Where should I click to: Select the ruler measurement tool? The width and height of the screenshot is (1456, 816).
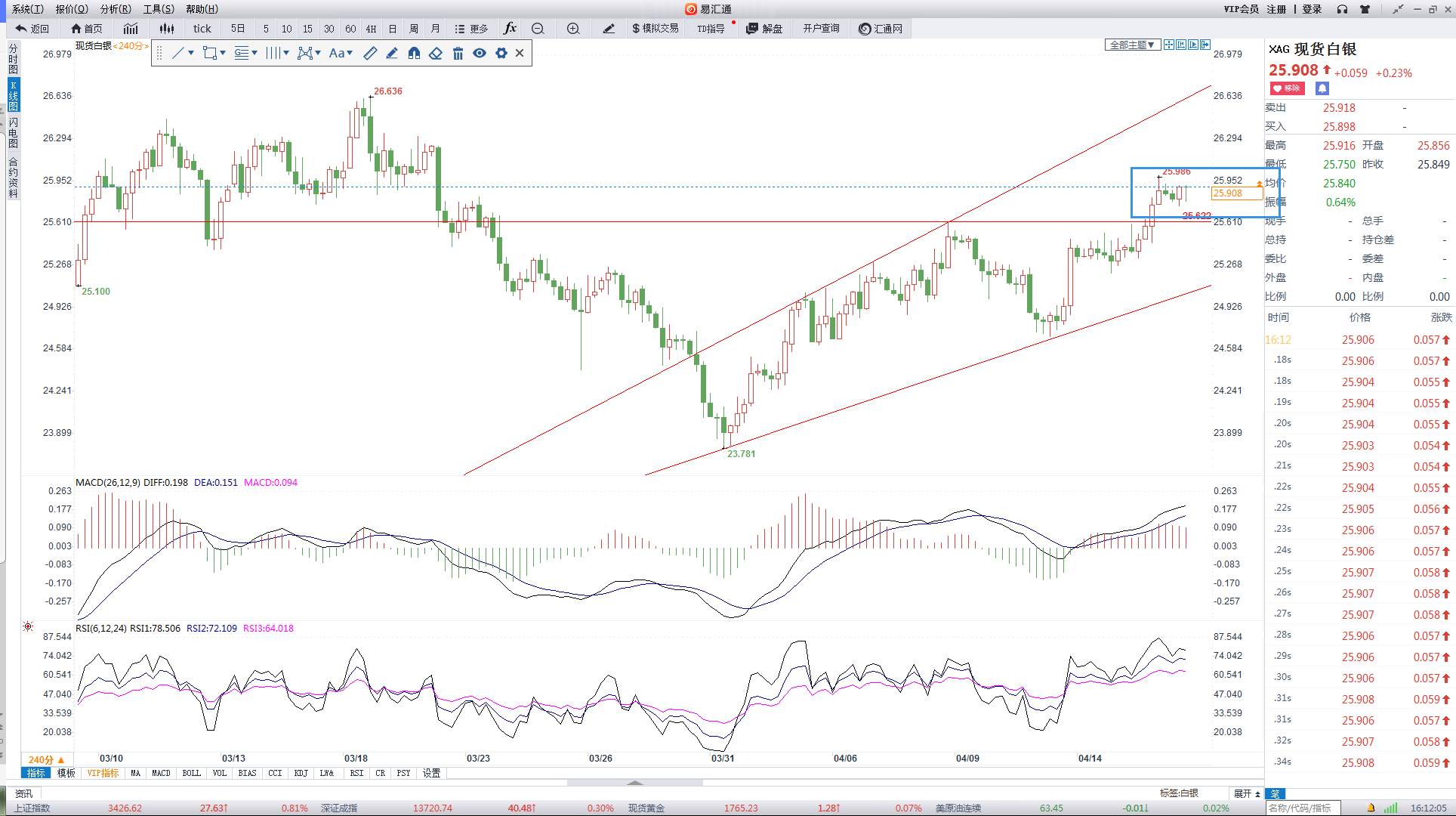(x=370, y=53)
